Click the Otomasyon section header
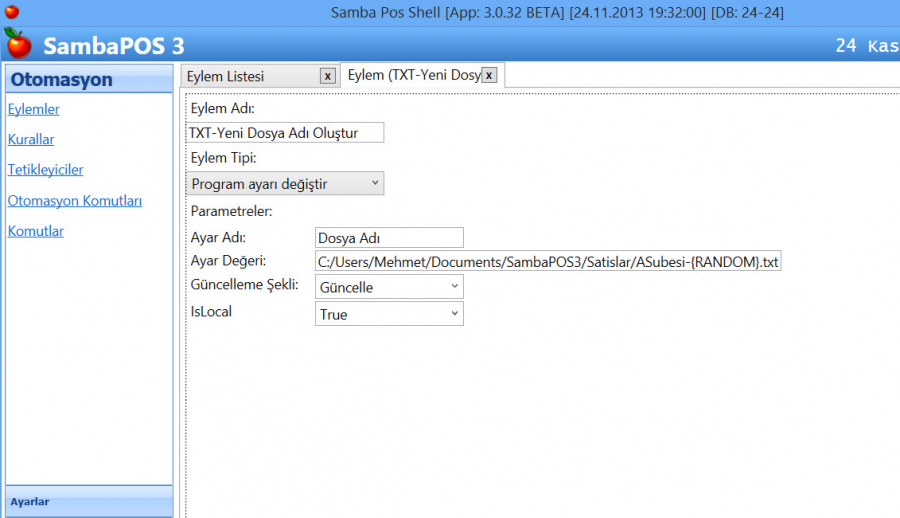Image resolution: width=900 pixels, height=518 pixels. coord(90,79)
